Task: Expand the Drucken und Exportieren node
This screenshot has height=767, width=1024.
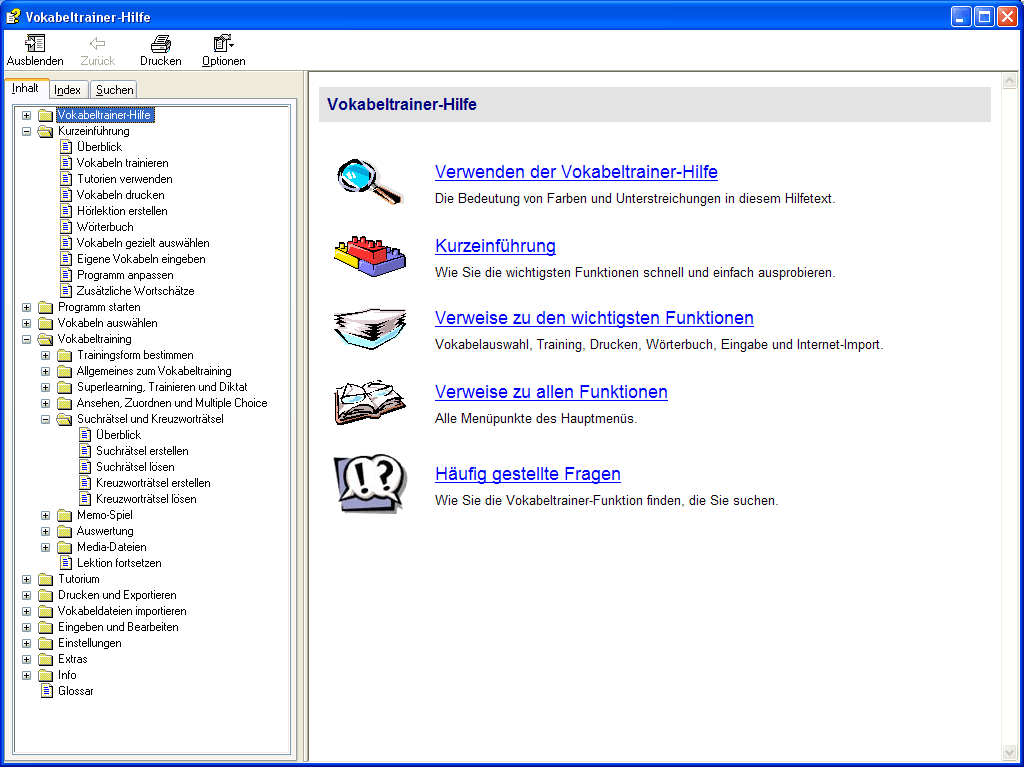Action: click(26, 595)
